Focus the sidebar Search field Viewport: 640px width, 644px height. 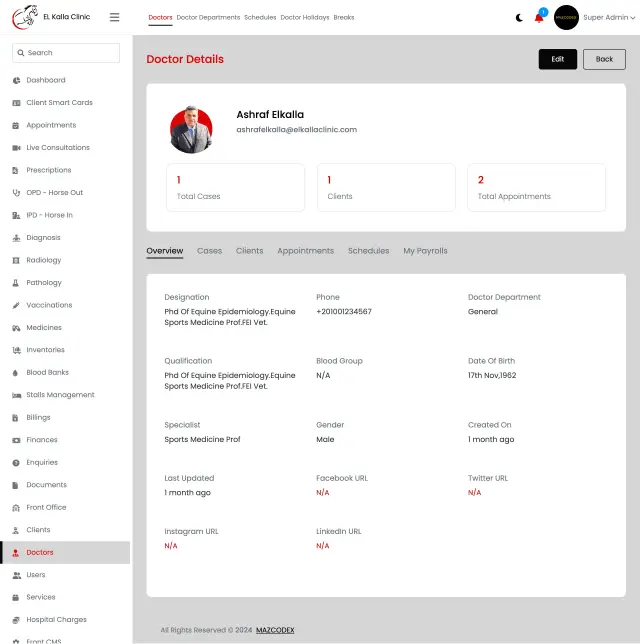(x=66, y=53)
